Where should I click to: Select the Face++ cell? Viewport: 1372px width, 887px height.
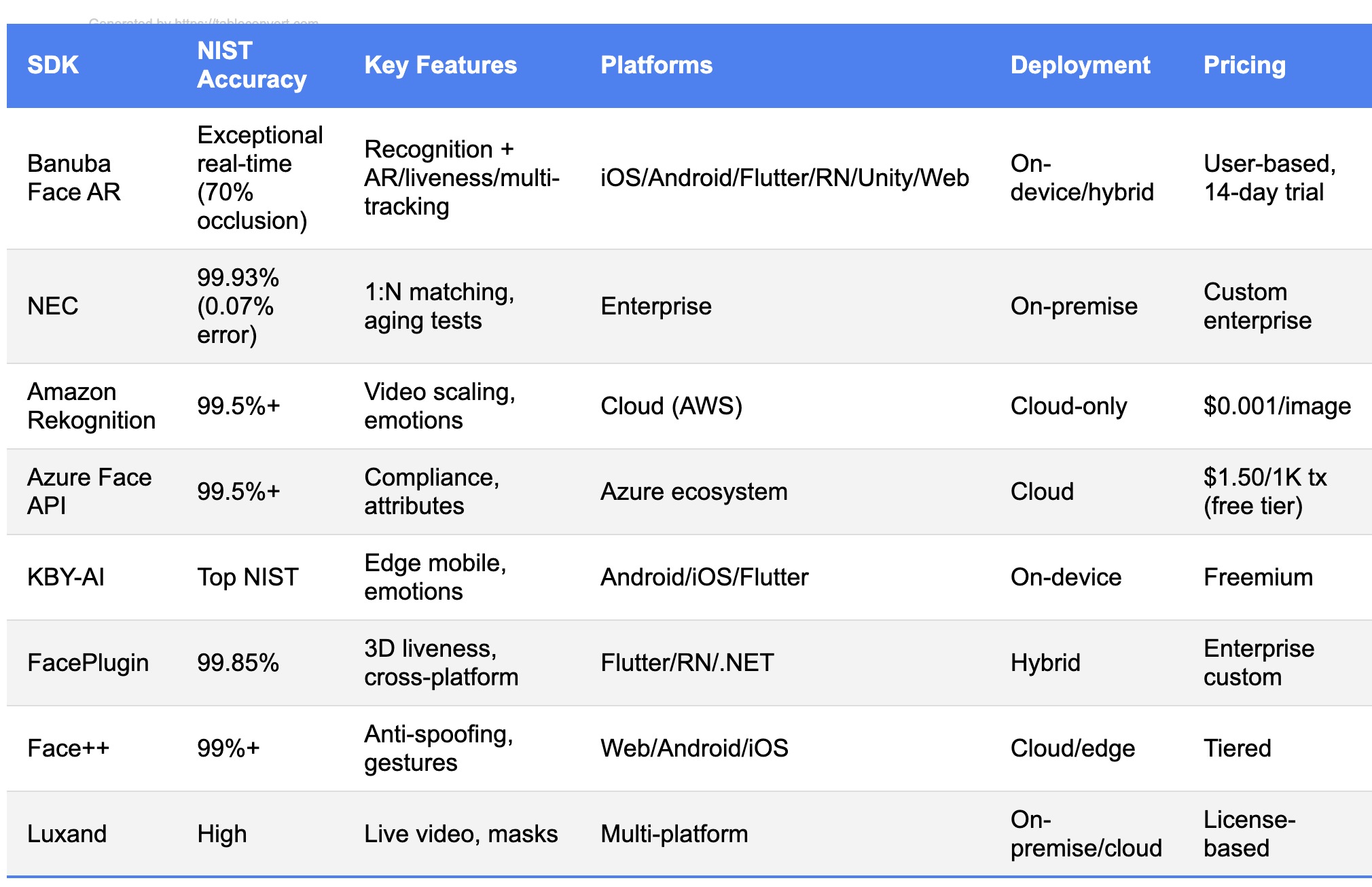[68, 748]
